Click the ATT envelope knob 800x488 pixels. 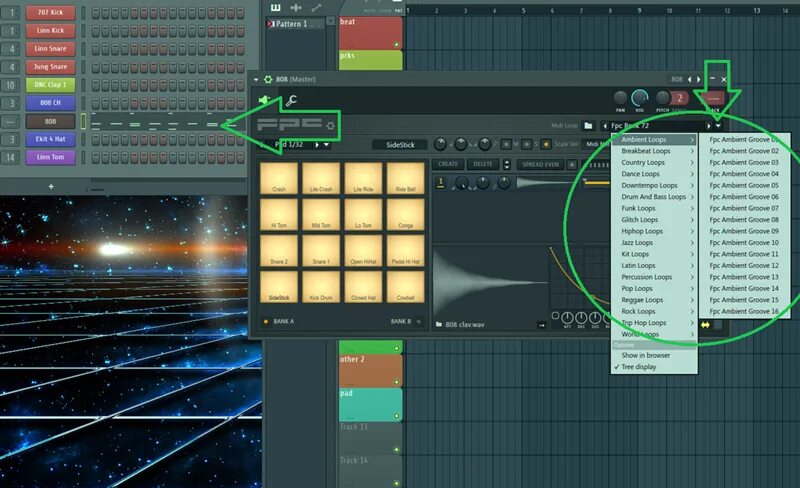[567, 318]
